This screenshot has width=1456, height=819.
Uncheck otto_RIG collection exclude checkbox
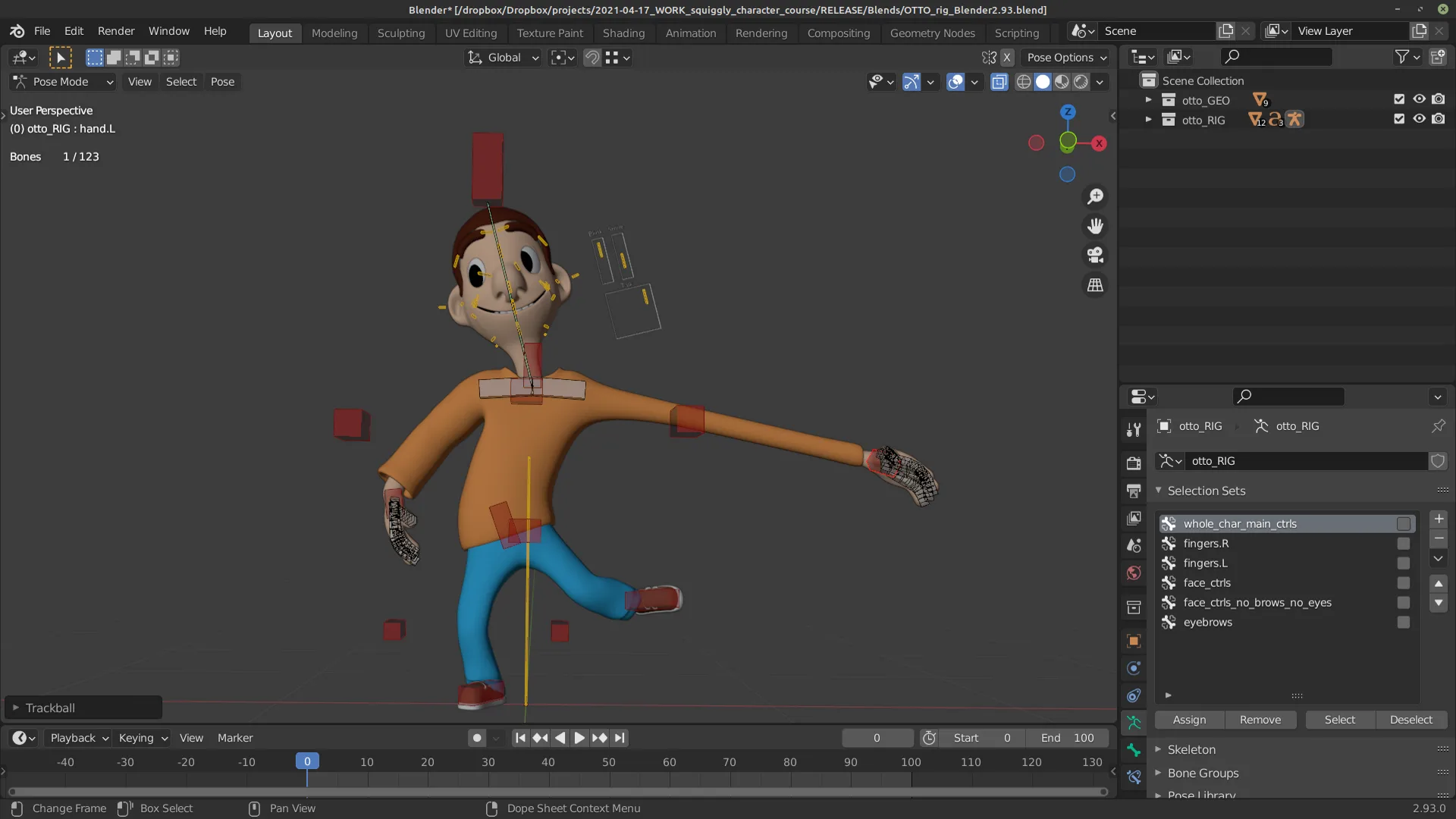coord(1399,119)
